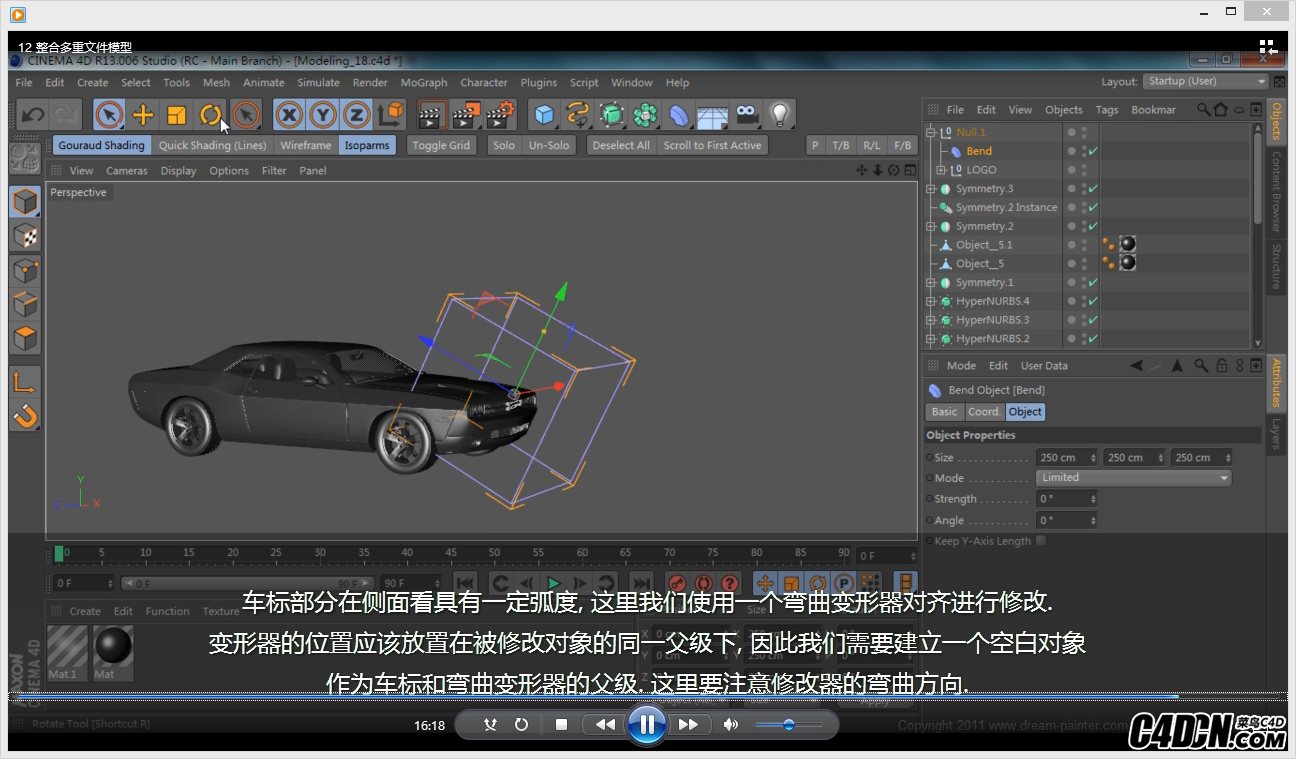Click the HyperNURBS generator icon
The height and width of the screenshot is (759, 1296).
coord(612,115)
